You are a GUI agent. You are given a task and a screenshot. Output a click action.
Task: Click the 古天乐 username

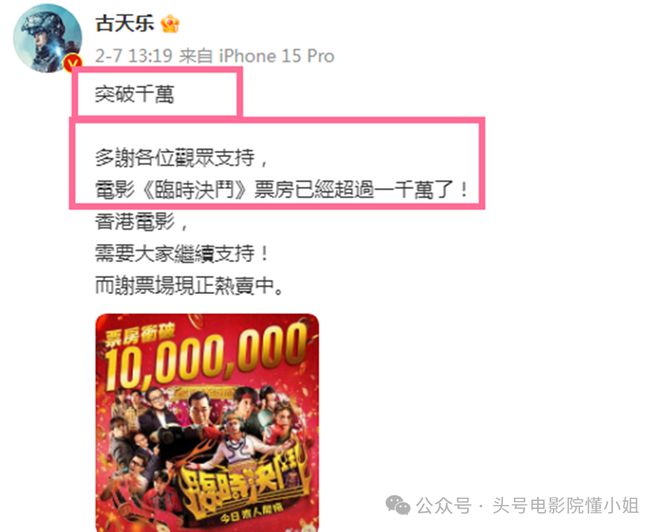(125, 23)
